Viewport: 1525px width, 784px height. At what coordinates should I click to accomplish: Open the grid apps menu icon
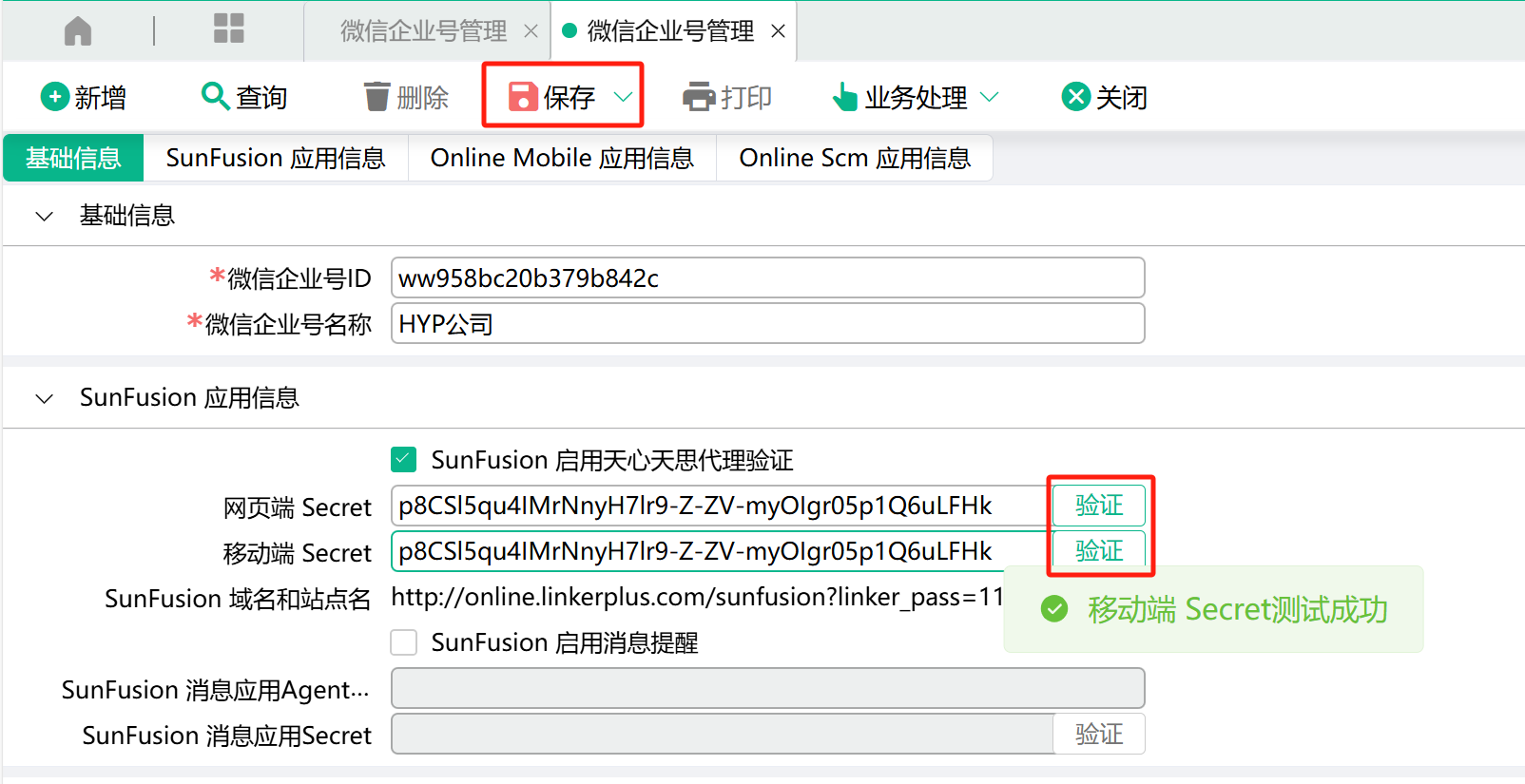coord(228,29)
